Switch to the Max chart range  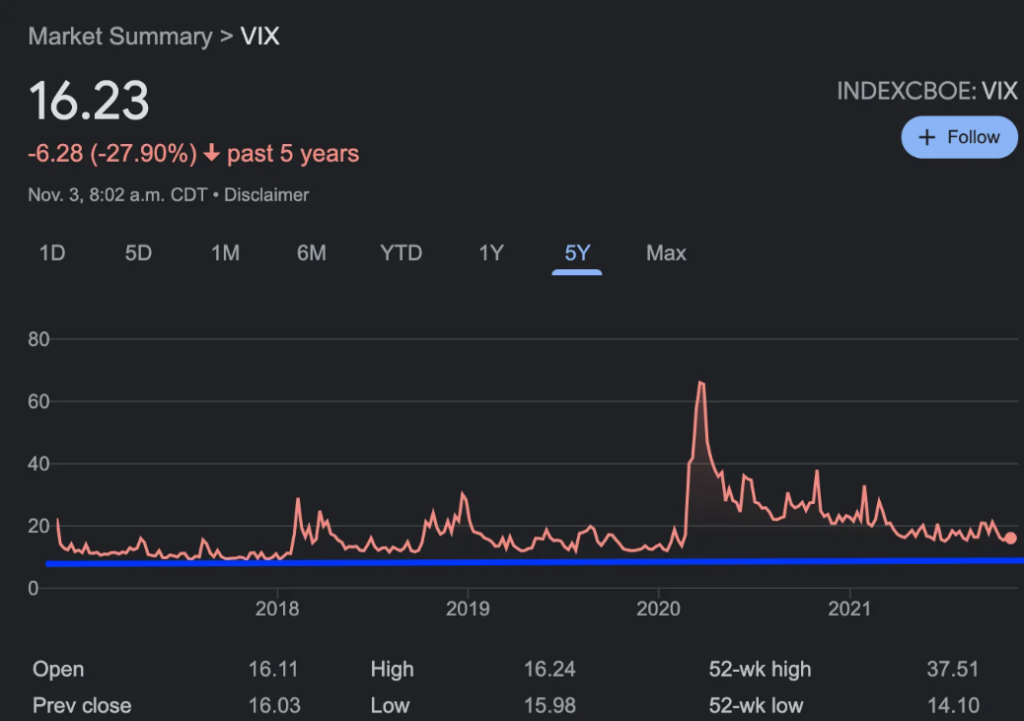666,253
